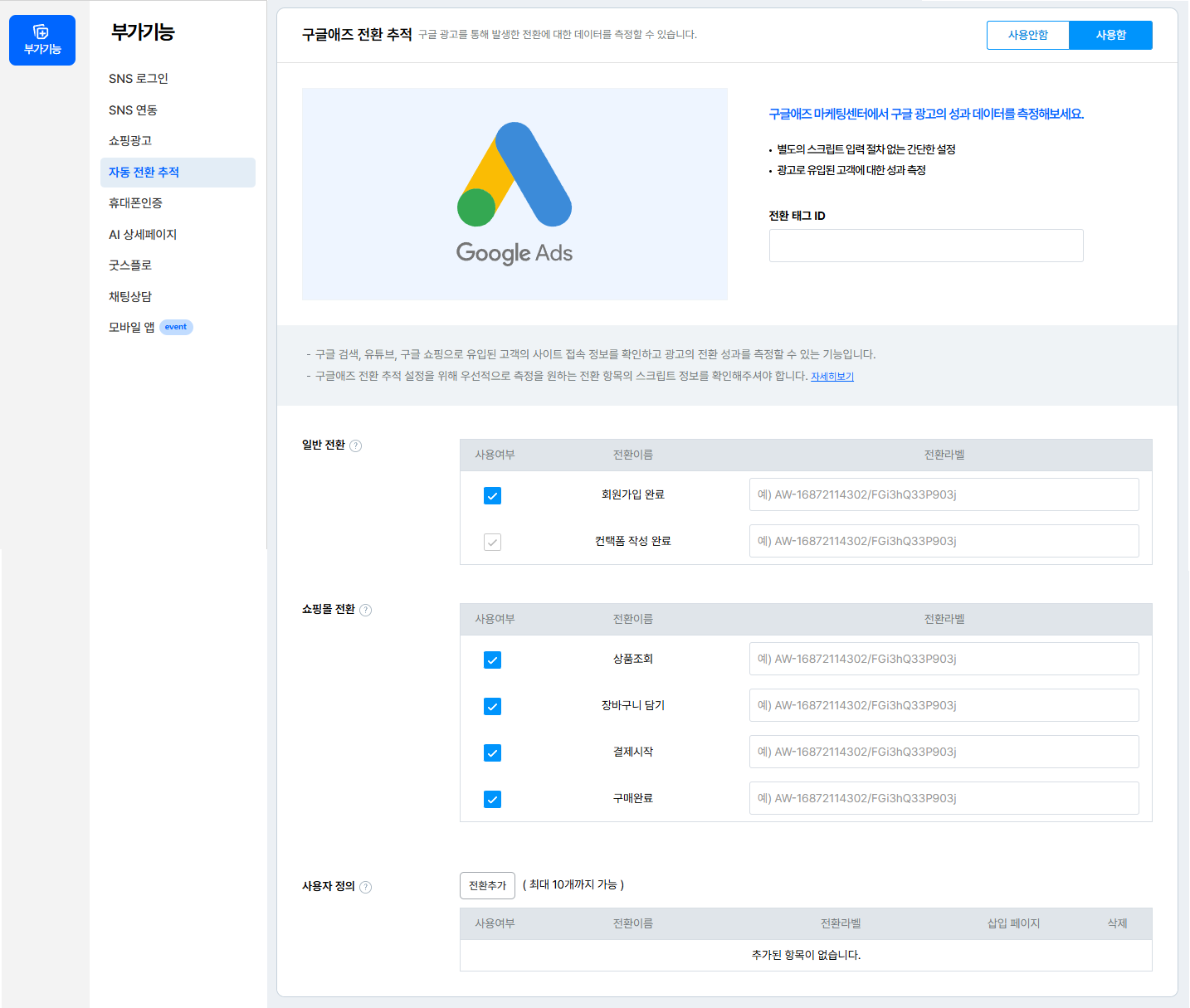Click the 회원가입 완료 conversion label field
Image resolution: width=1190 pixels, height=1008 pixels.
pos(944,494)
